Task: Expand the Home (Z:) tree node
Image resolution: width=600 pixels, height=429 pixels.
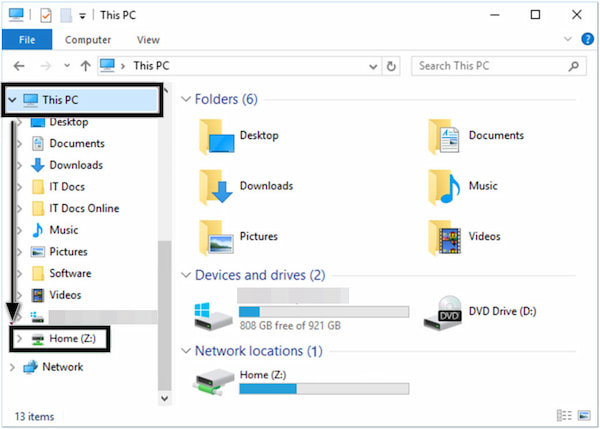Action: click(19, 339)
